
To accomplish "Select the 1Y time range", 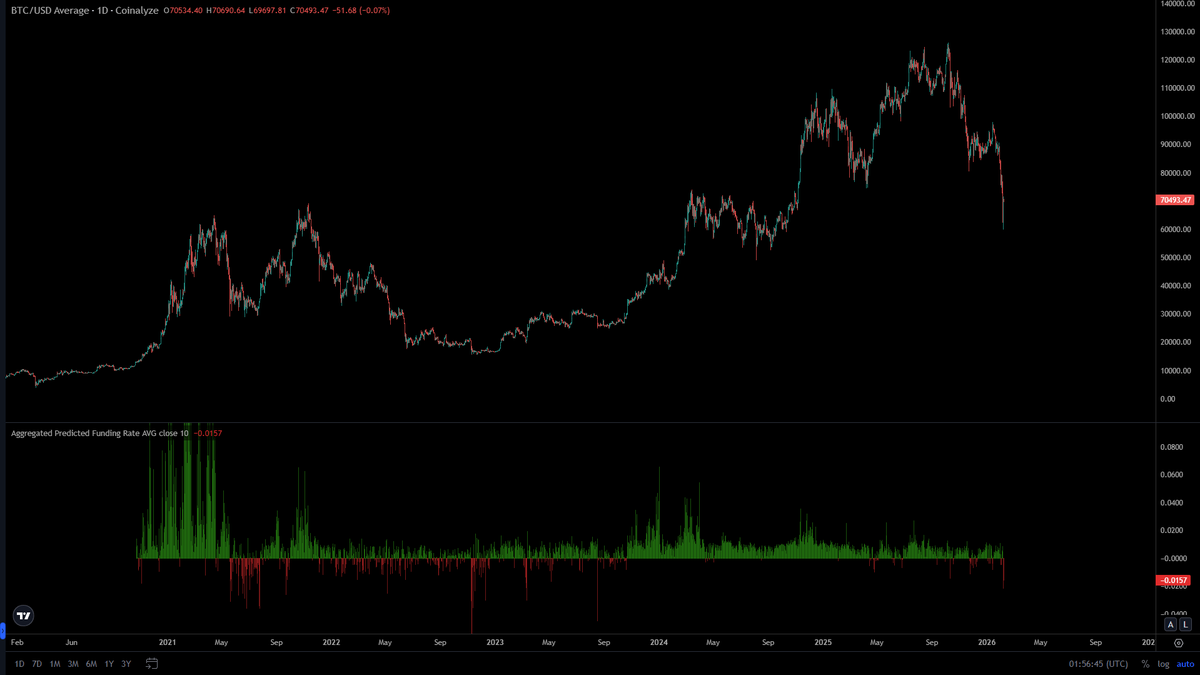I will [109, 664].
